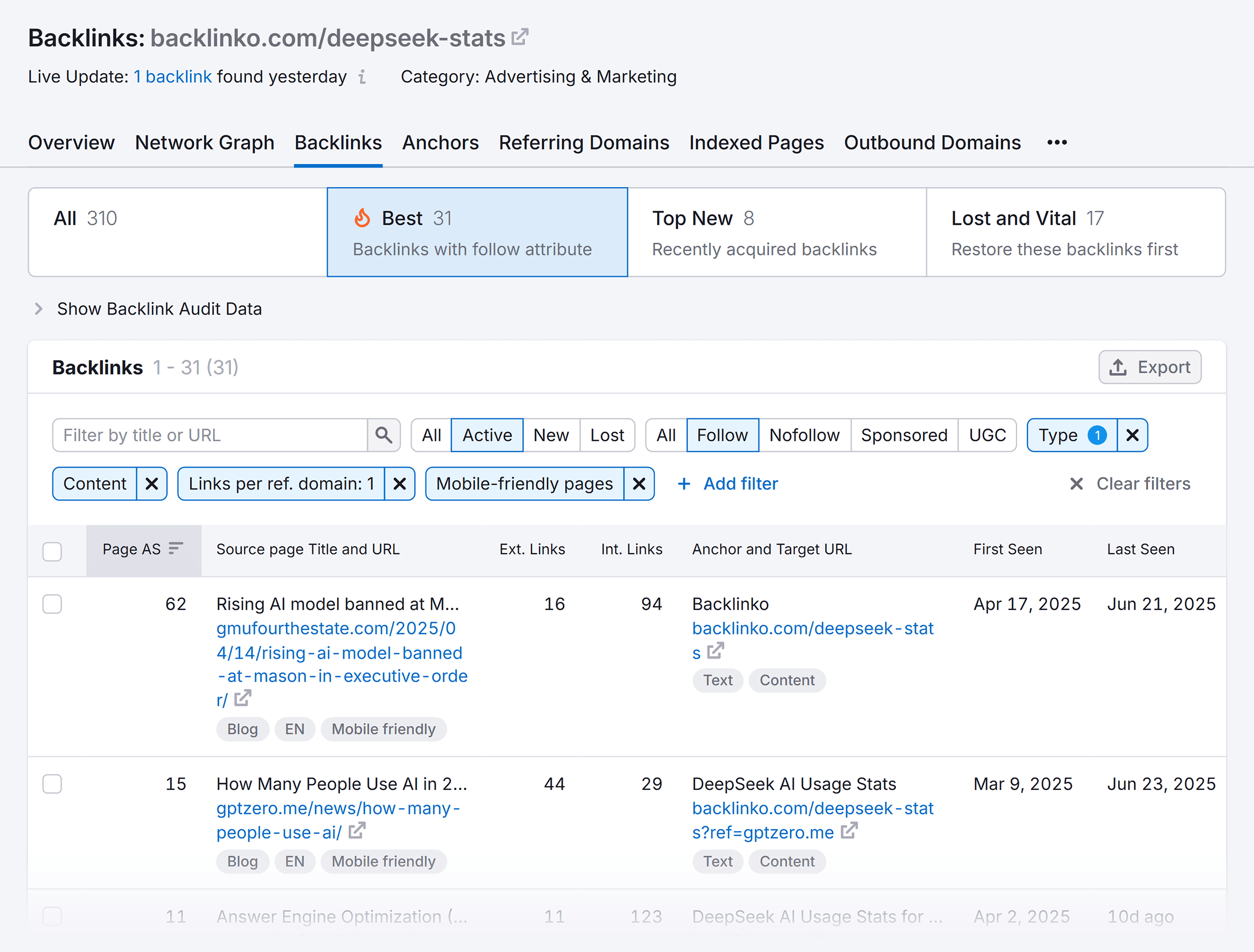Switch to the Indexed Pages tab
The image size is (1254, 952).
756,142
